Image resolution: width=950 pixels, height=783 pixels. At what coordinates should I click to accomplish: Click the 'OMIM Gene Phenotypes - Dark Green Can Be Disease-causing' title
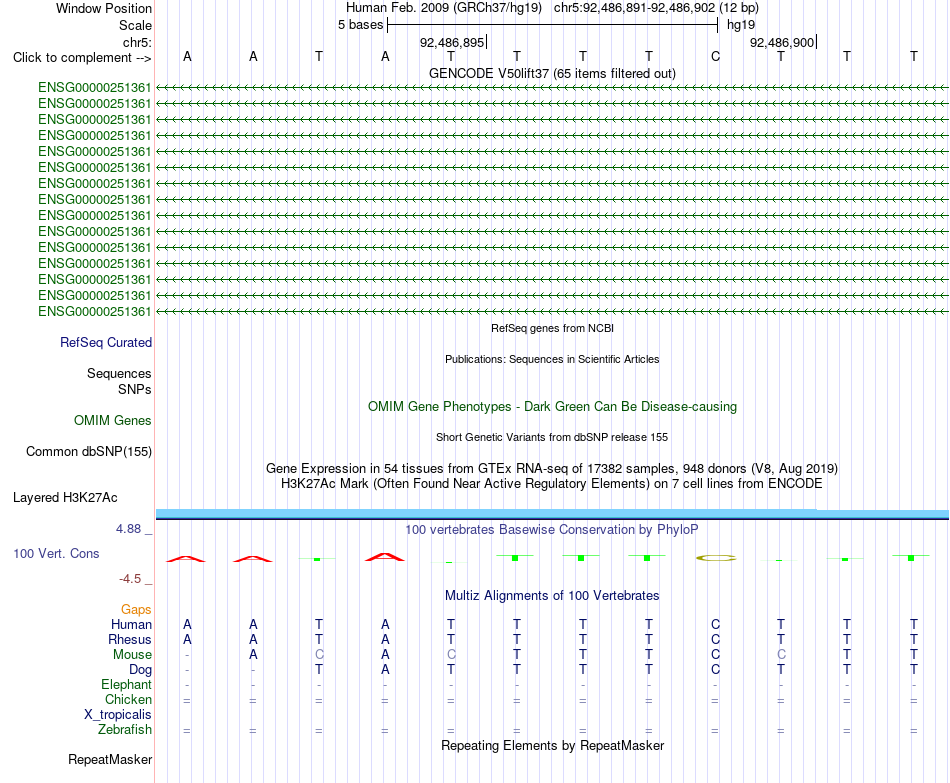(x=552, y=407)
